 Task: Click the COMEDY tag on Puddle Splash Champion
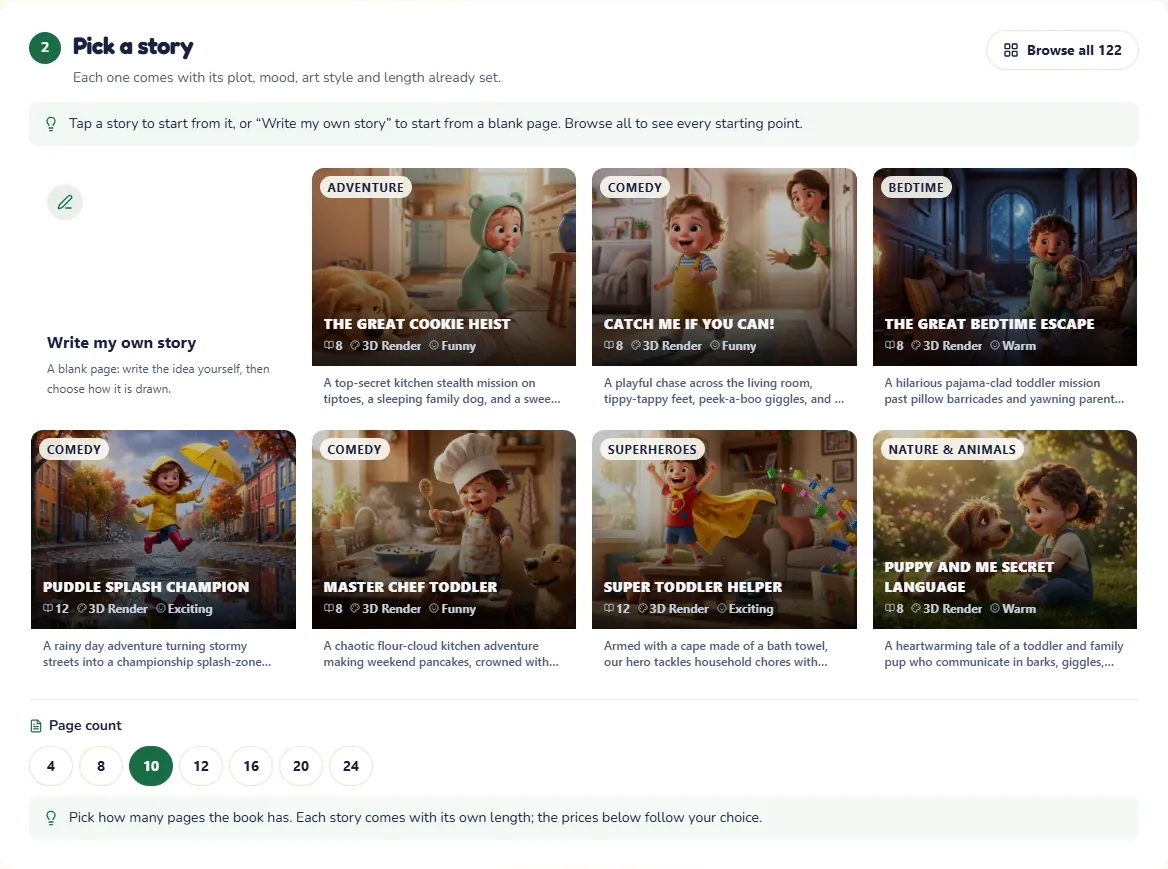click(x=74, y=450)
